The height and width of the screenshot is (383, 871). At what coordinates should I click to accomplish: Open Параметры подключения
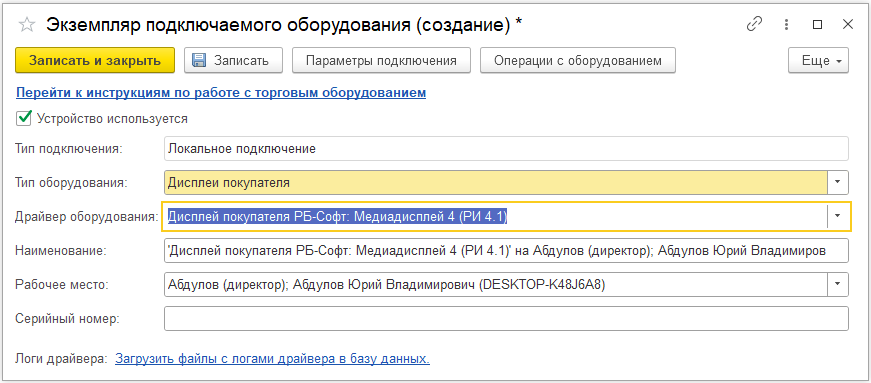point(381,61)
